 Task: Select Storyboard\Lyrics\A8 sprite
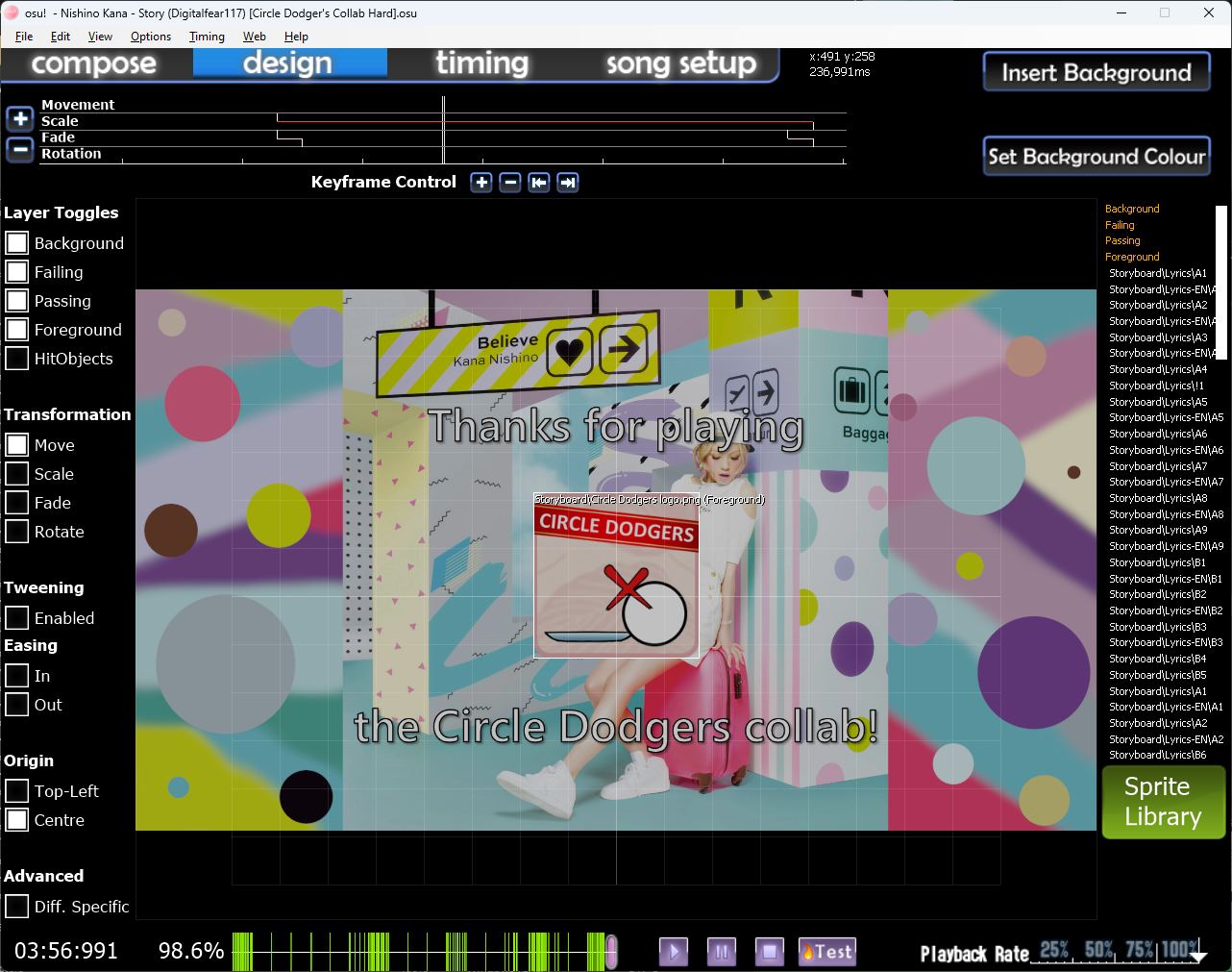1158,498
